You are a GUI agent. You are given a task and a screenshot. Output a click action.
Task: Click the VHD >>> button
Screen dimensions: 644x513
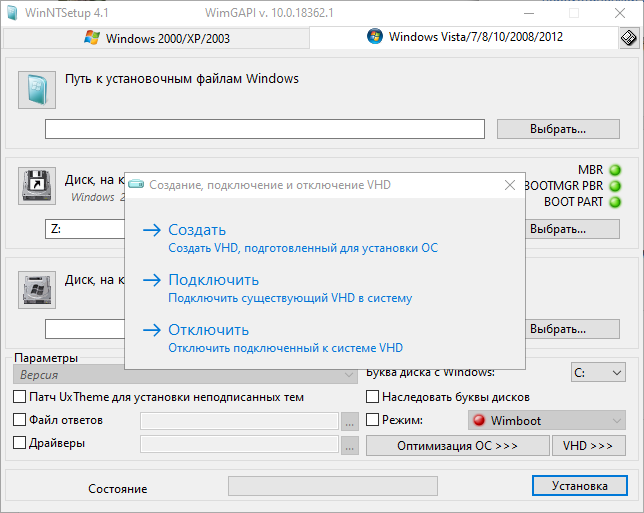click(588, 446)
